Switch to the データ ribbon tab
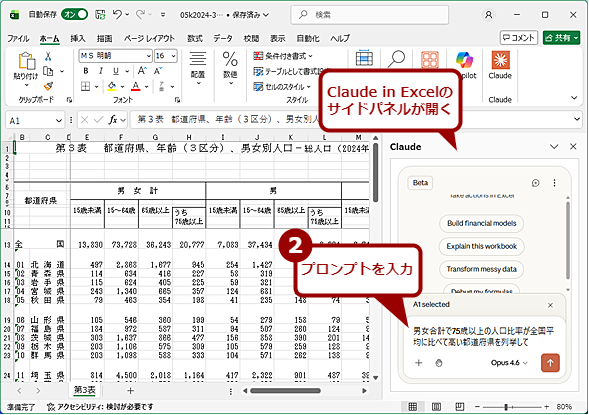Viewport: 589px width, 415px height. (223, 38)
